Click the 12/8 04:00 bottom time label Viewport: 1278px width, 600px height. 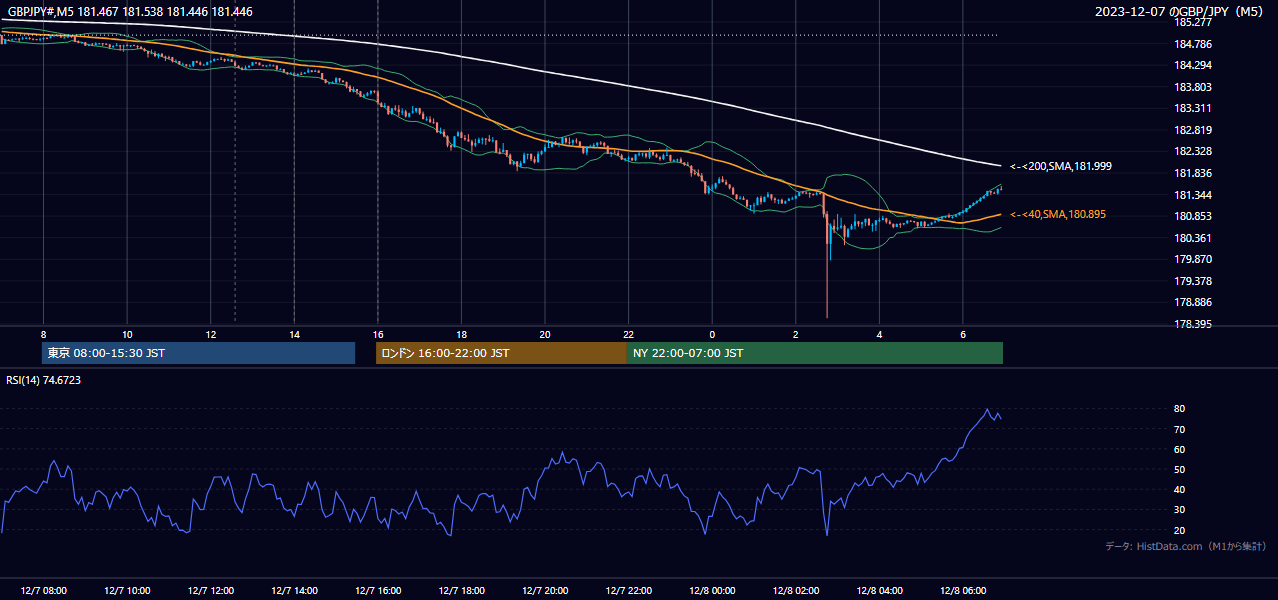879,591
